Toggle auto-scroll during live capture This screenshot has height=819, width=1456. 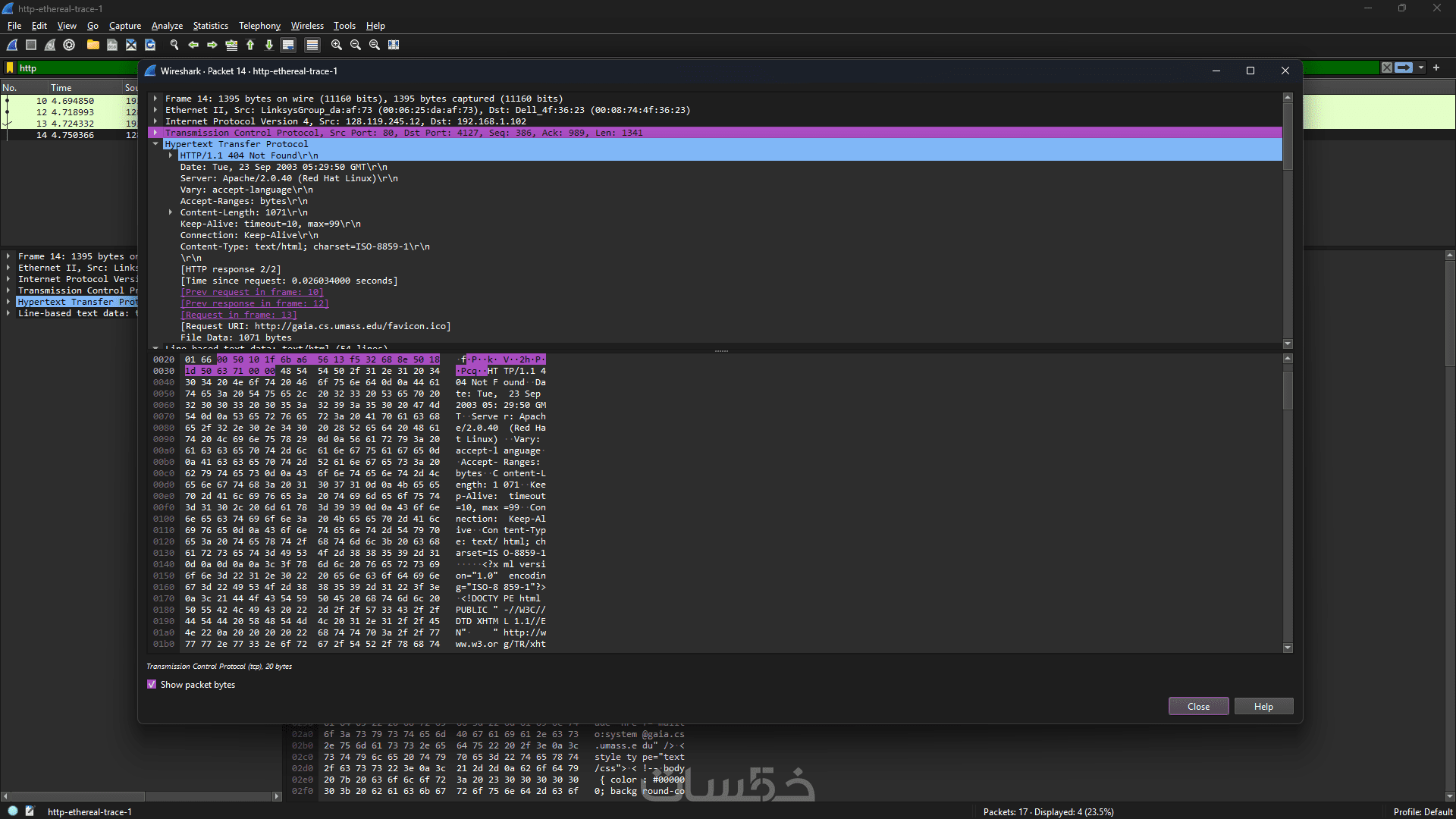[x=288, y=45]
